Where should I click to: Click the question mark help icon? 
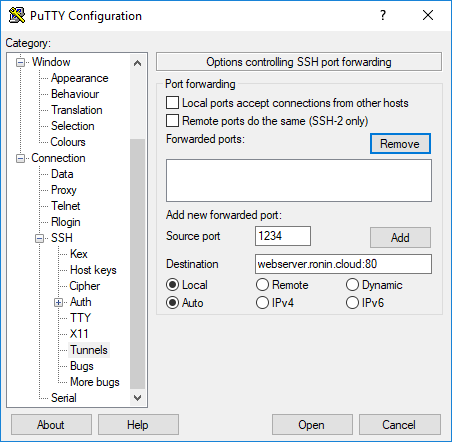pyautogui.click(x=383, y=15)
